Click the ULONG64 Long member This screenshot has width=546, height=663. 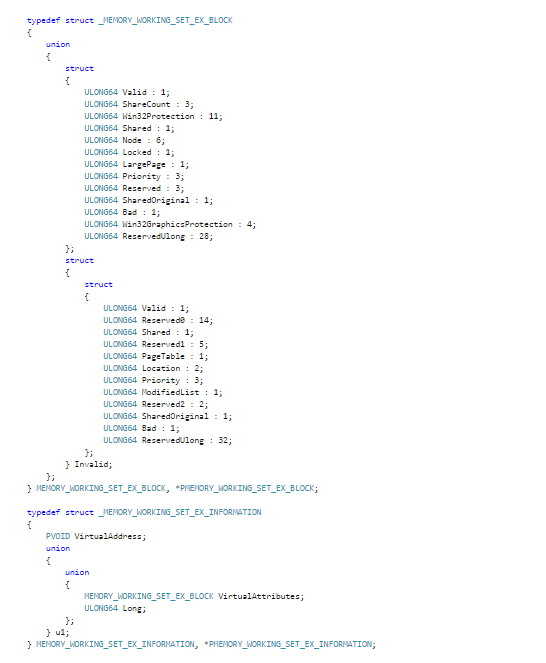pos(115,608)
